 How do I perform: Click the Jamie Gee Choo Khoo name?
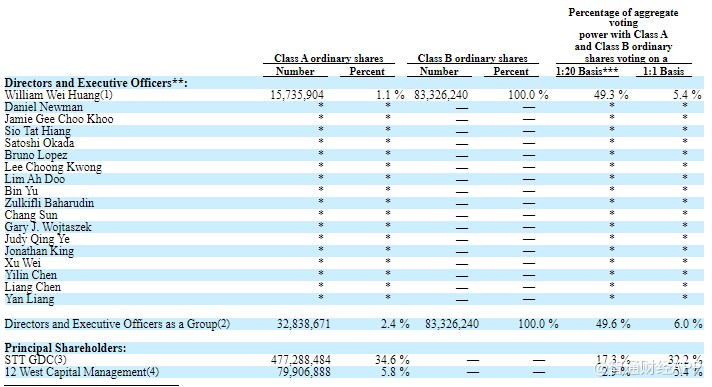tap(59, 119)
